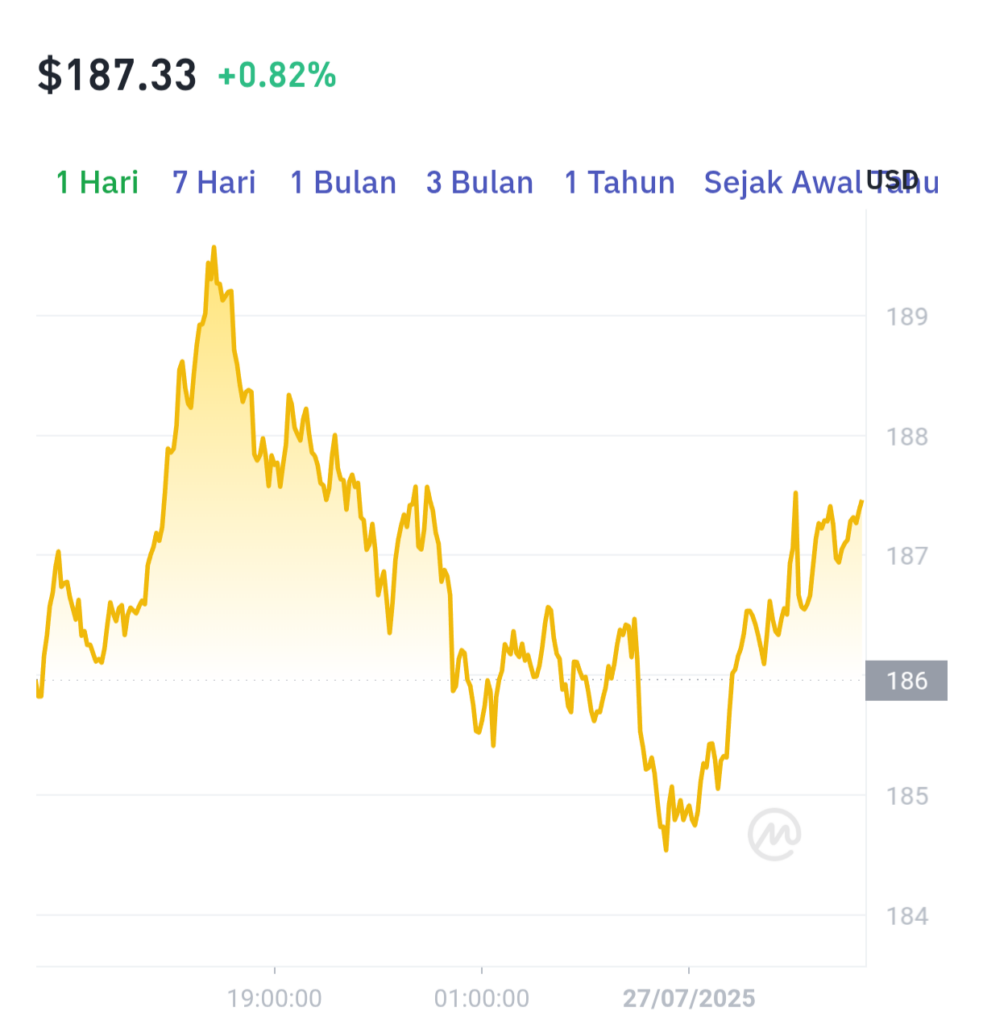
Task: Click the highest peak of the price line
Action: pos(214,248)
